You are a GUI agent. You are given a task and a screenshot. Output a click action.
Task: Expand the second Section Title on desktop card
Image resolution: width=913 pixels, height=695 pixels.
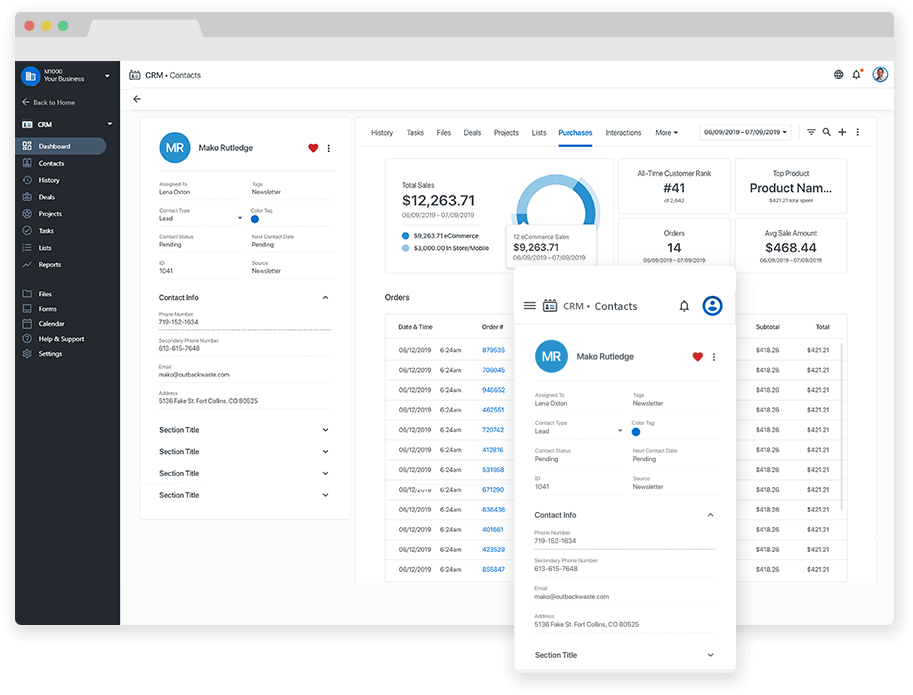click(x=325, y=452)
